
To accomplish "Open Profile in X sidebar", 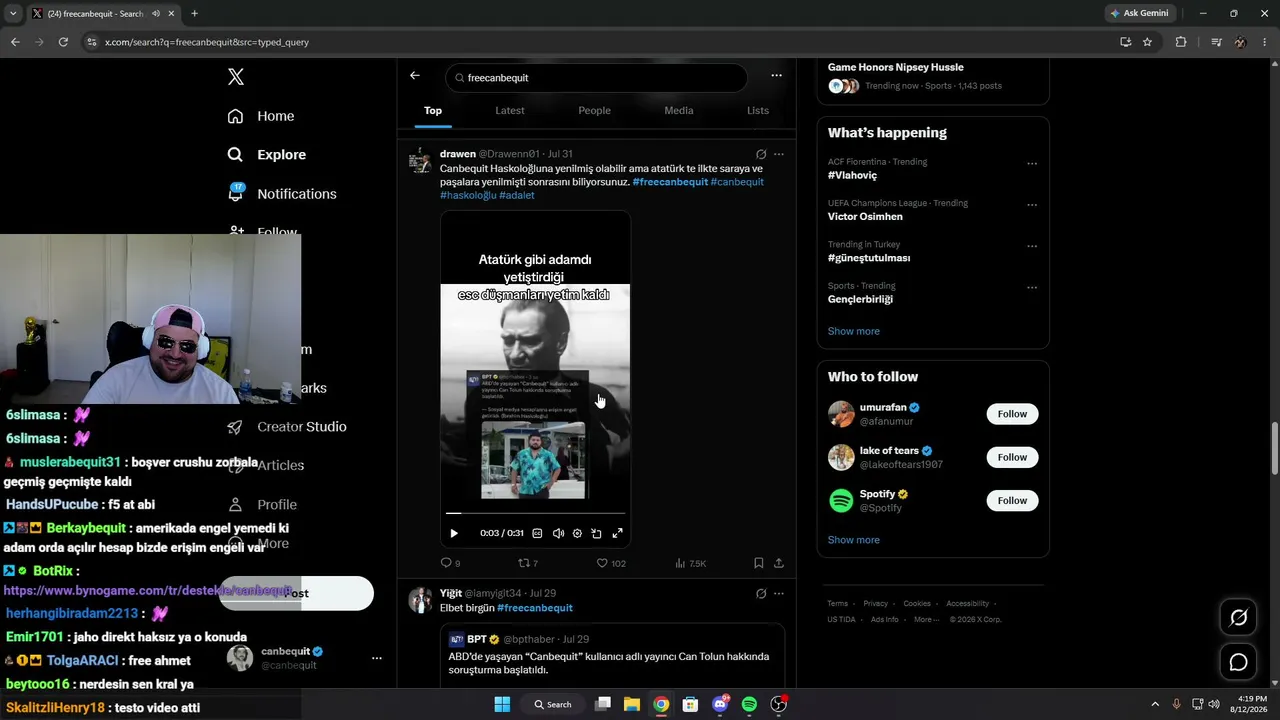I will click(x=262, y=505).
